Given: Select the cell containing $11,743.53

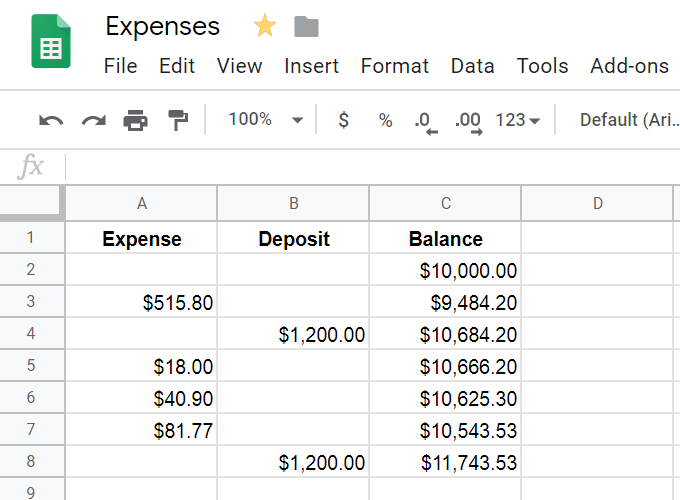Looking at the screenshot, I should click(445, 463).
